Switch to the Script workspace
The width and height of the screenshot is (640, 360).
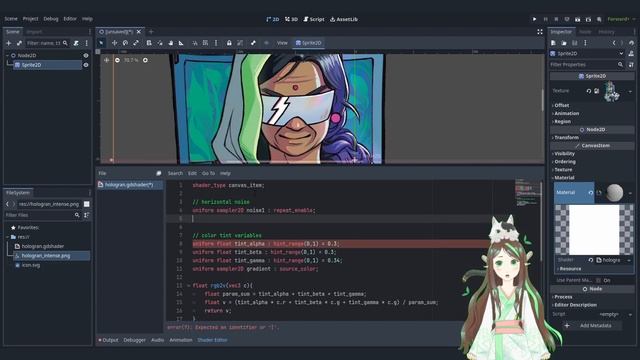tap(313, 19)
